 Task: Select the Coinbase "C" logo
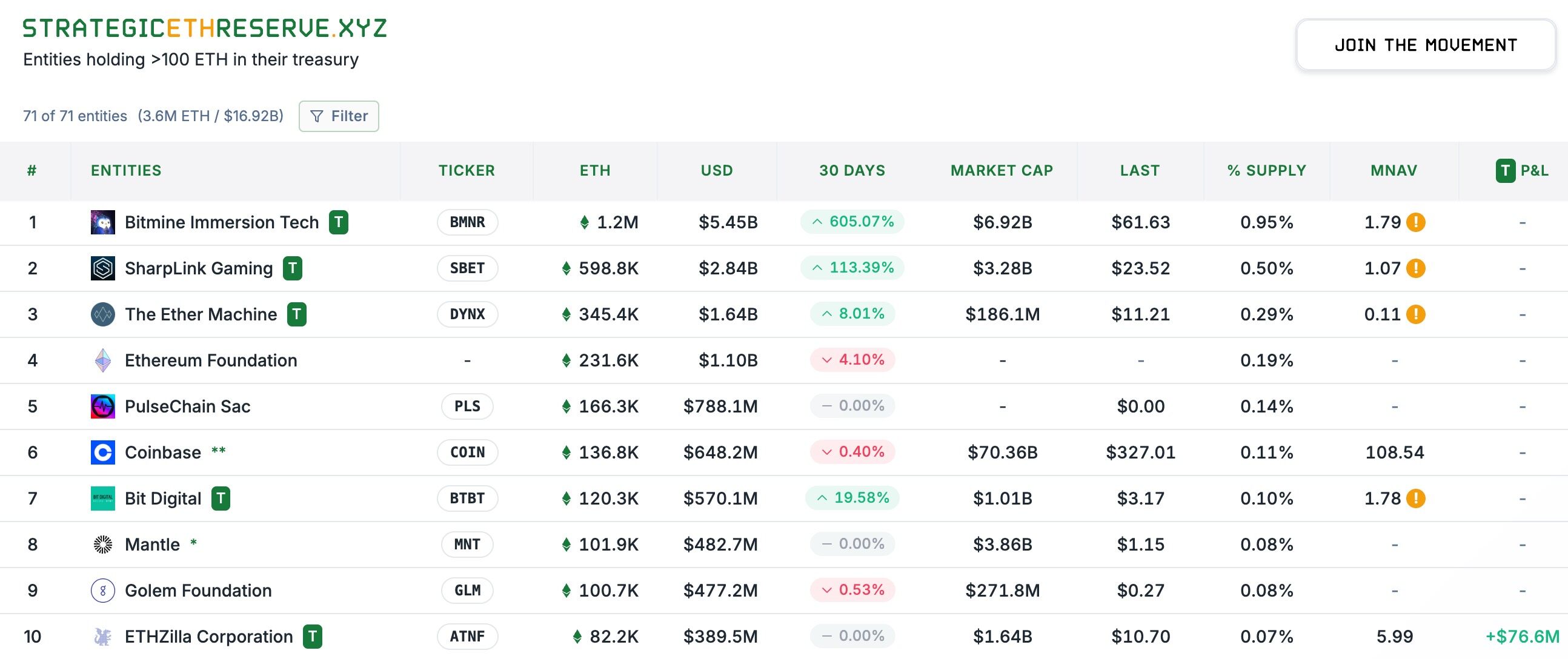104,452
